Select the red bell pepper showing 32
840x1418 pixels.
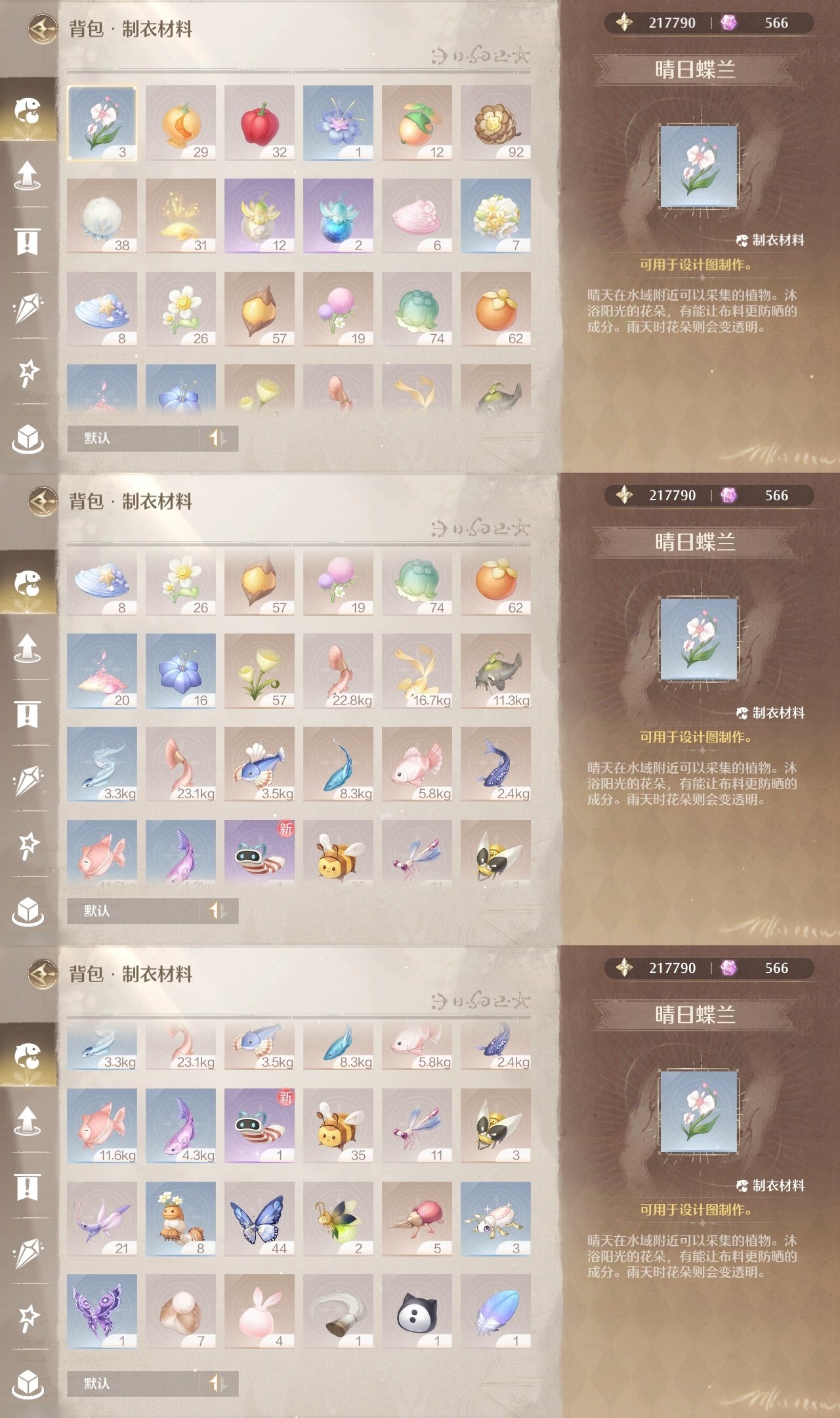pos(259,123)
